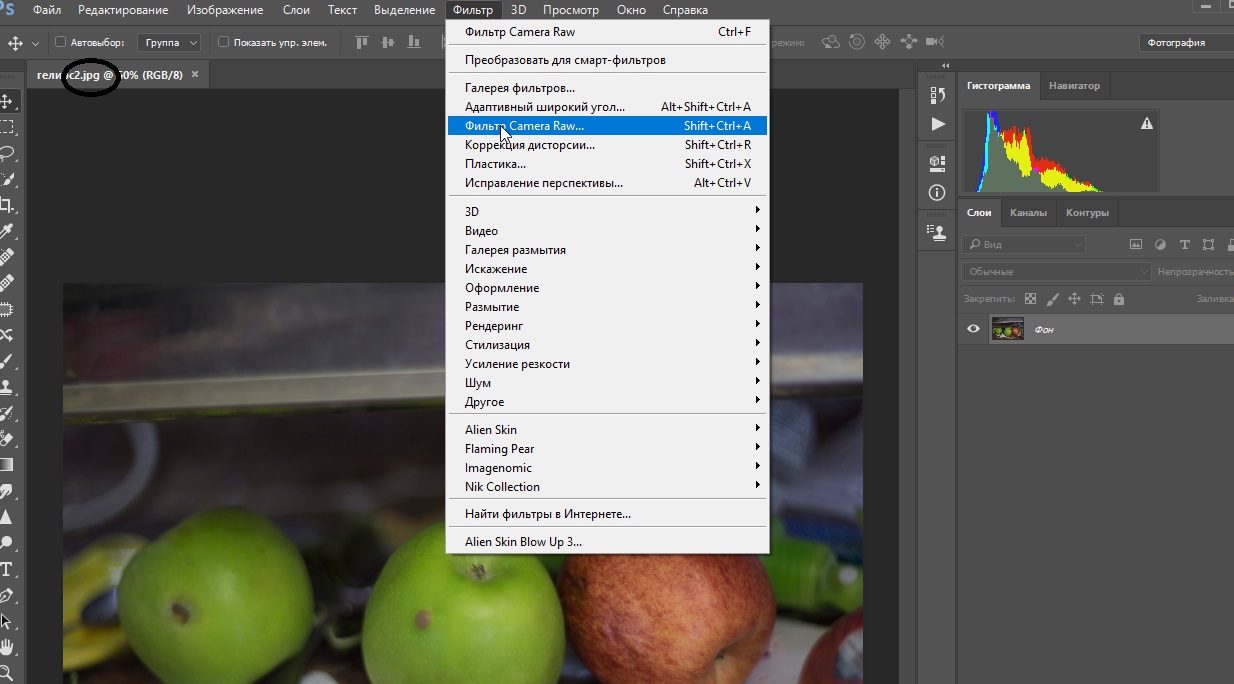Click the align top edges icon
Screen dimensions: 1234x684
(361, 42)
